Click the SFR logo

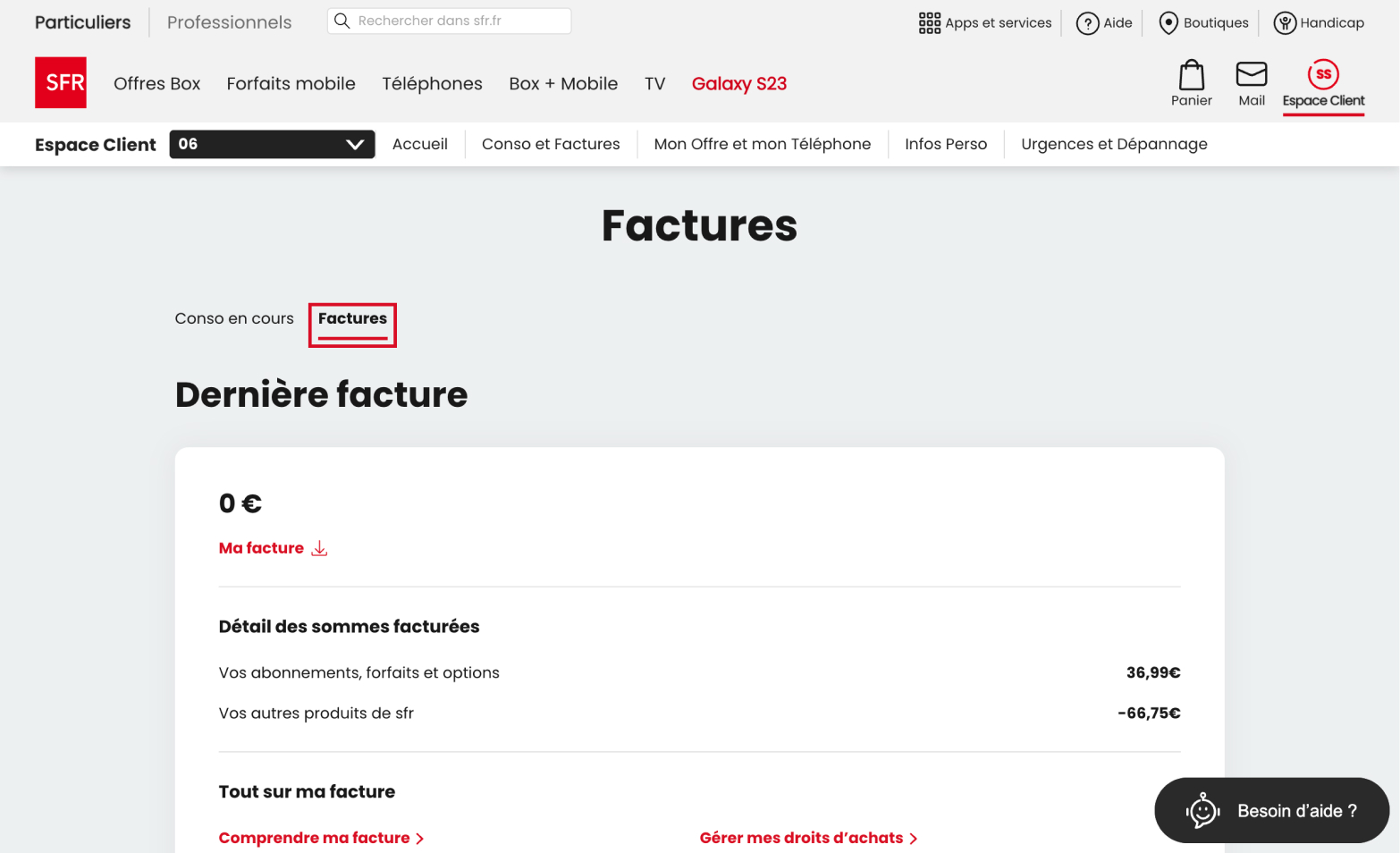point(61,82)
